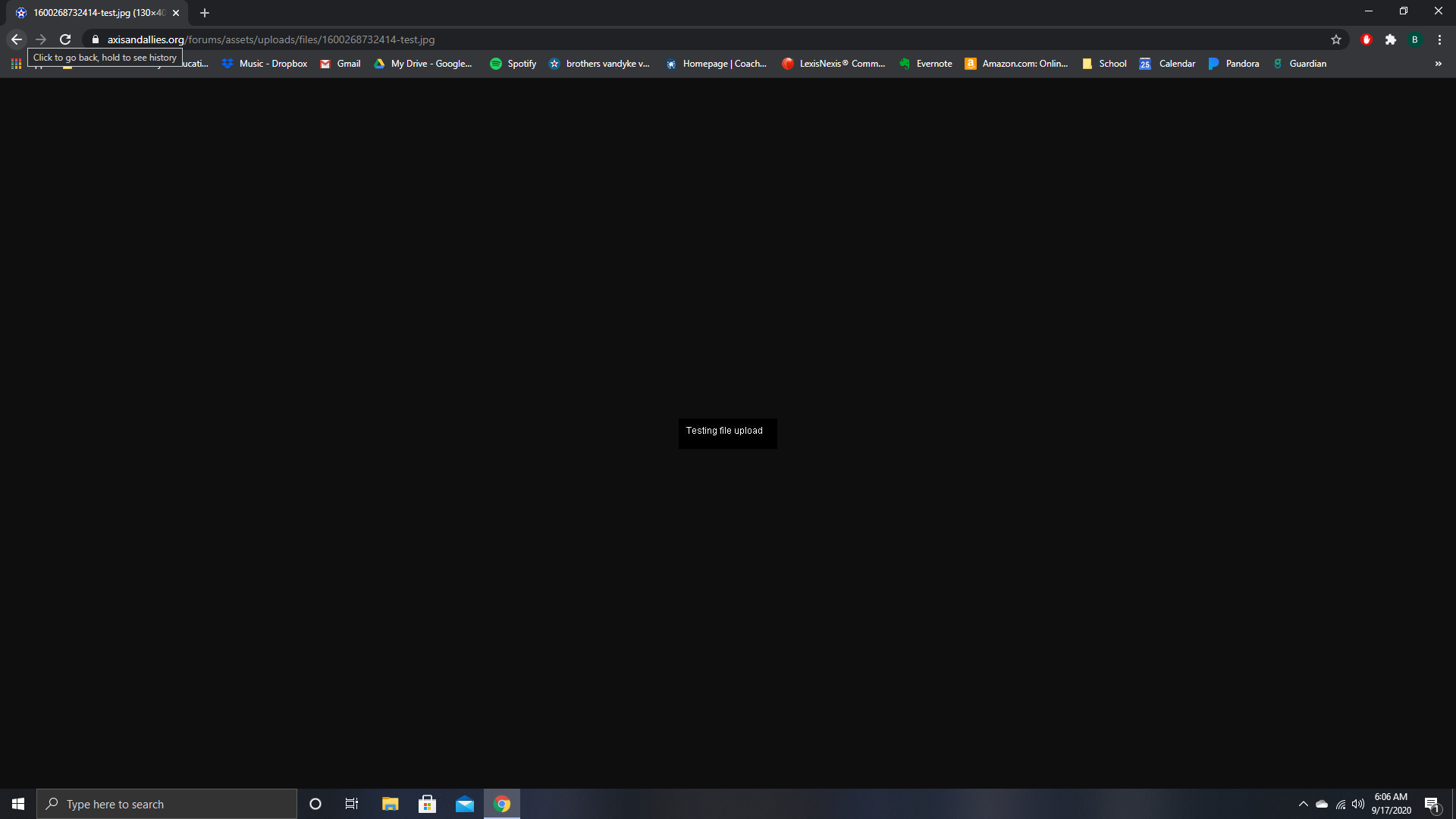The width and height of the screenshot is (1456, 819).
Task: Open the Extensions puzzle icon
Action: (1390, 39)
